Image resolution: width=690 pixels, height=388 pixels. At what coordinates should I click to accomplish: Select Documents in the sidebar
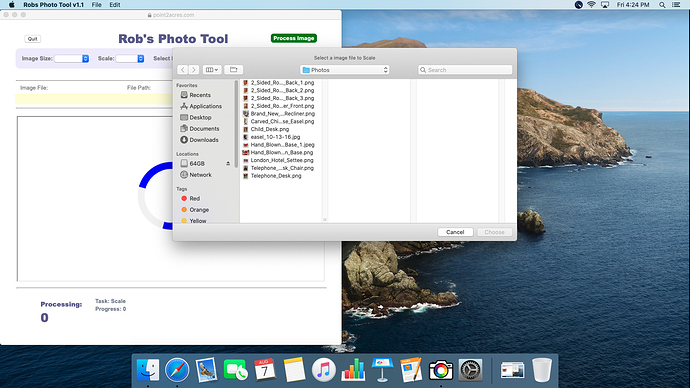click(200, 128)
